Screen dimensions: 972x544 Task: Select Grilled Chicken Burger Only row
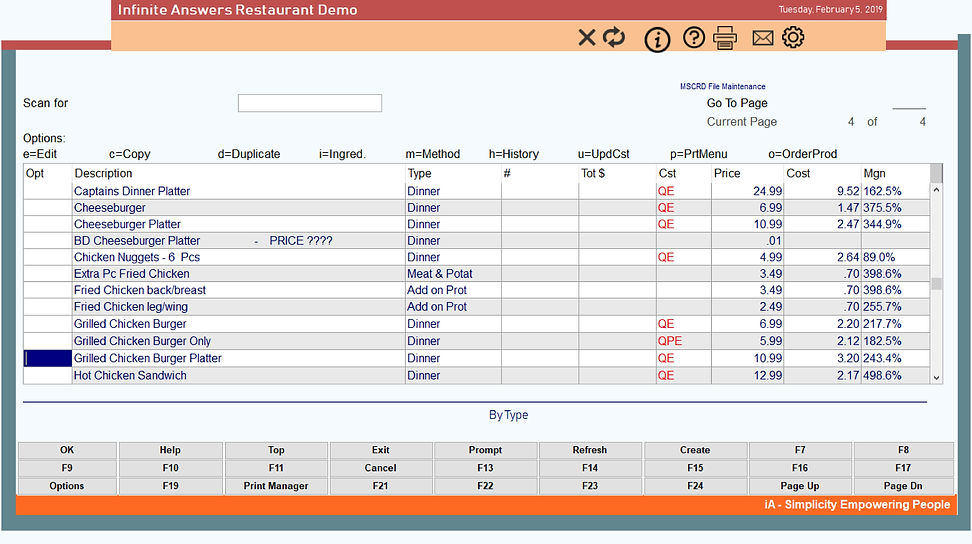coord(477,341)
